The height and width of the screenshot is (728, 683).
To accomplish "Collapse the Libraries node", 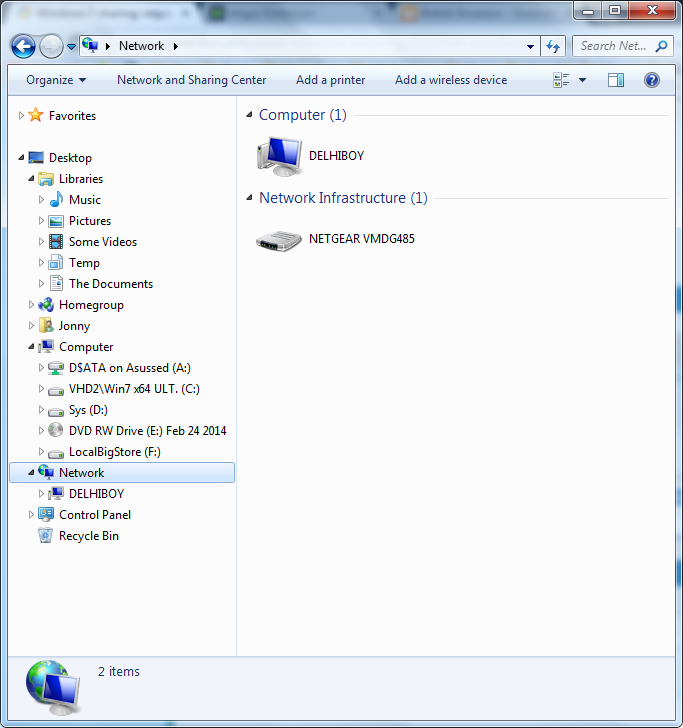I will click(x=31, y=179).
